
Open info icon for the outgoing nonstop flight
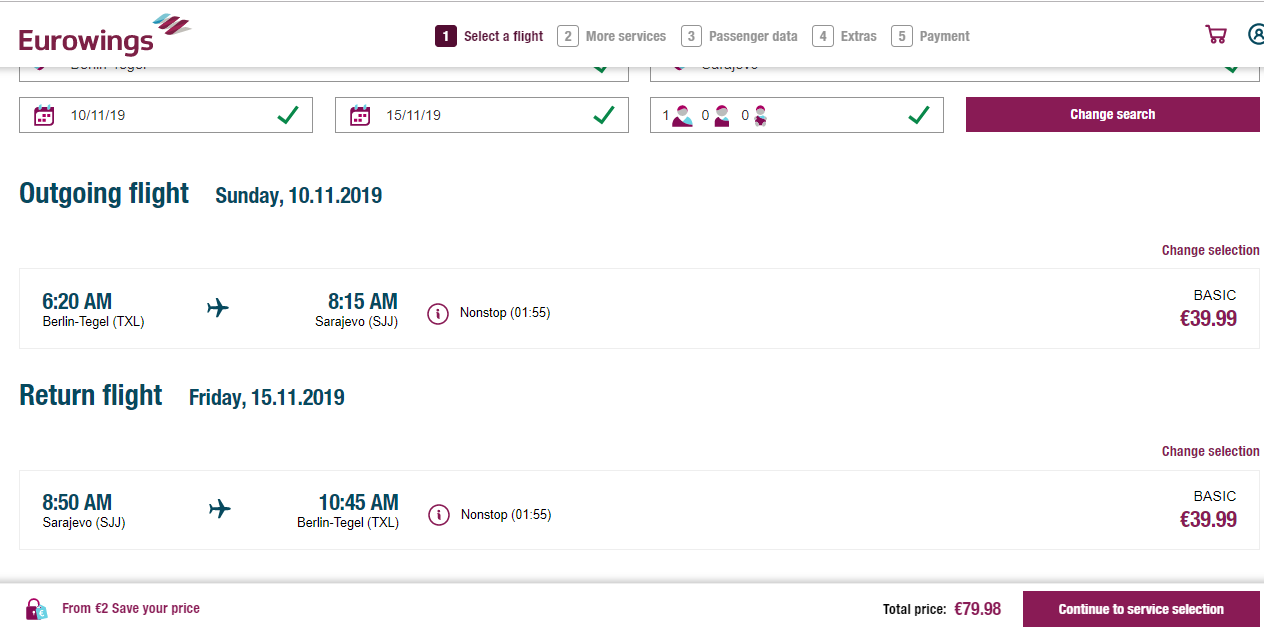(x=437, y=313)
